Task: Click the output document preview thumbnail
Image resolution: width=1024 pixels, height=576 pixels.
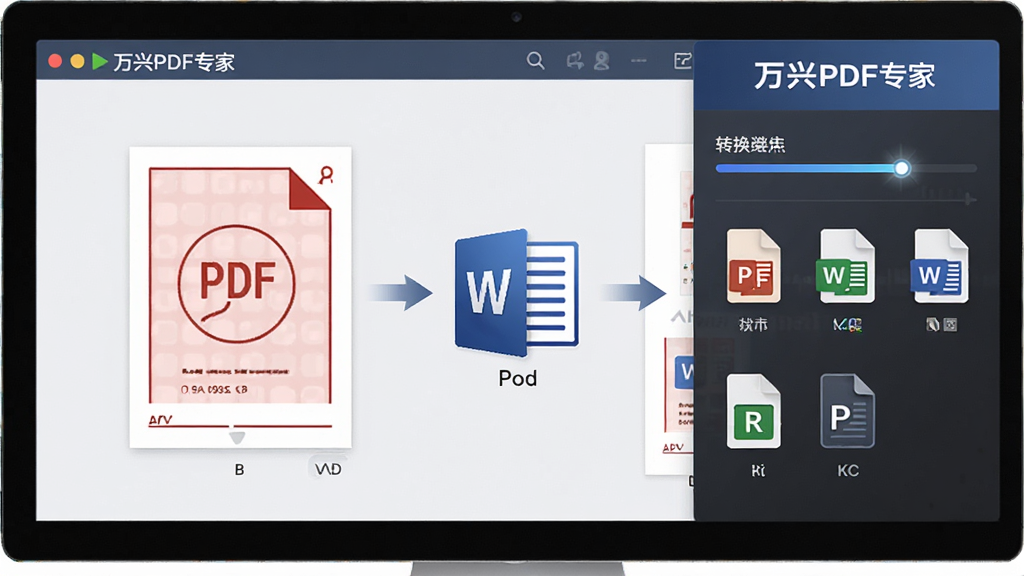Action: [669, 309]
